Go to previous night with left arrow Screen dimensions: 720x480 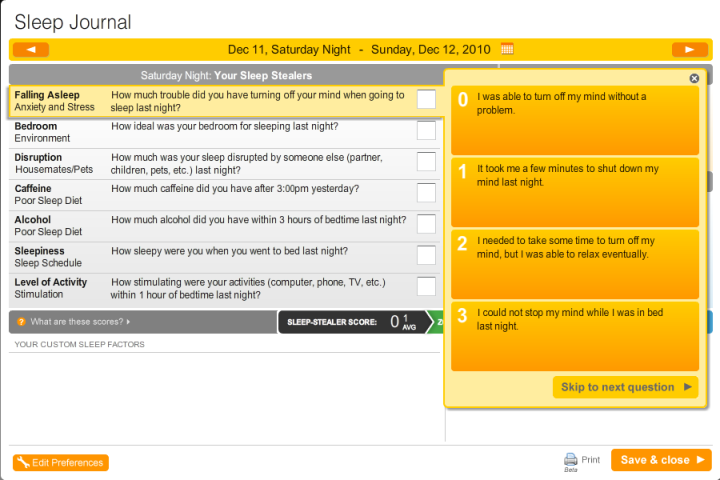pos(31,50)
